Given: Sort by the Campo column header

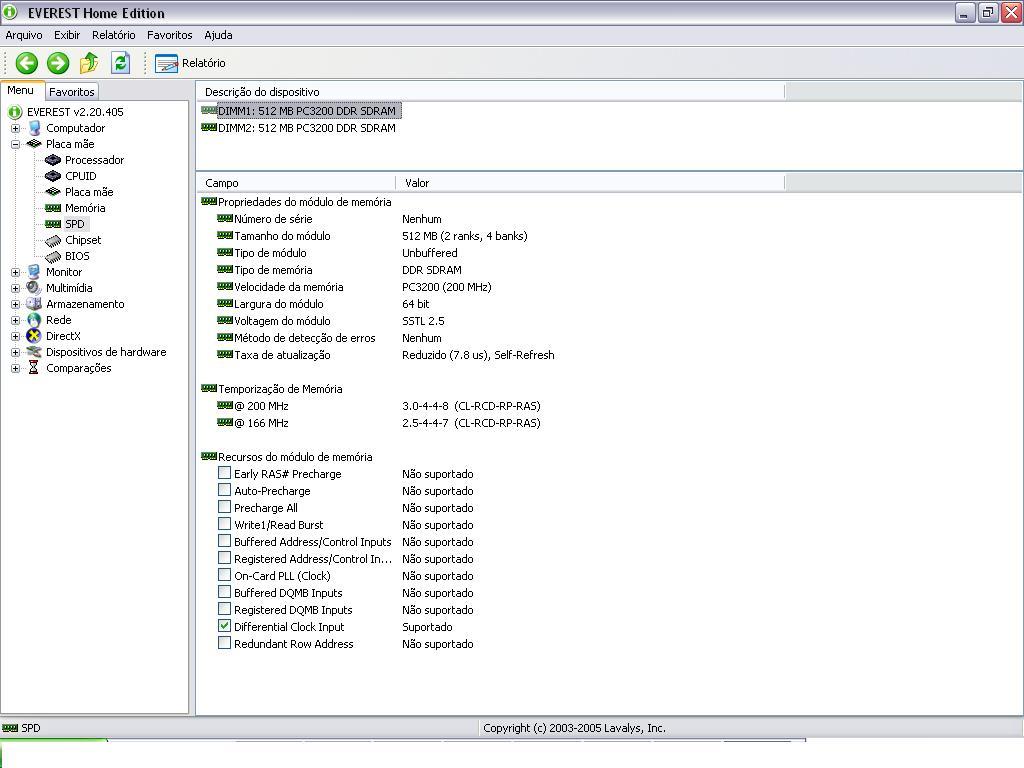Looking at the screenshot, I should click(296, 184).
